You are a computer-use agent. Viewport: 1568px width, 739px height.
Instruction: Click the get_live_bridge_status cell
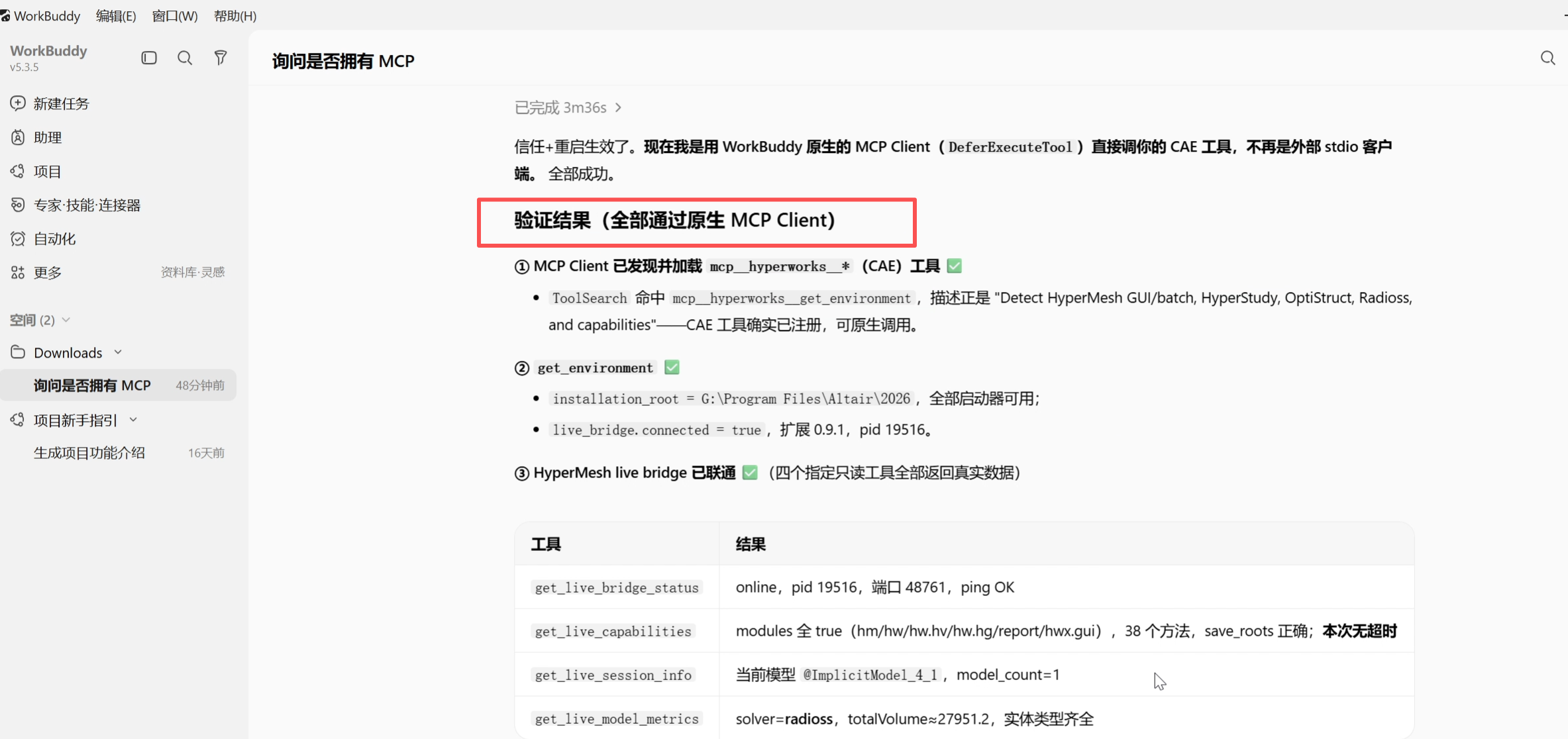pos(617,587)
